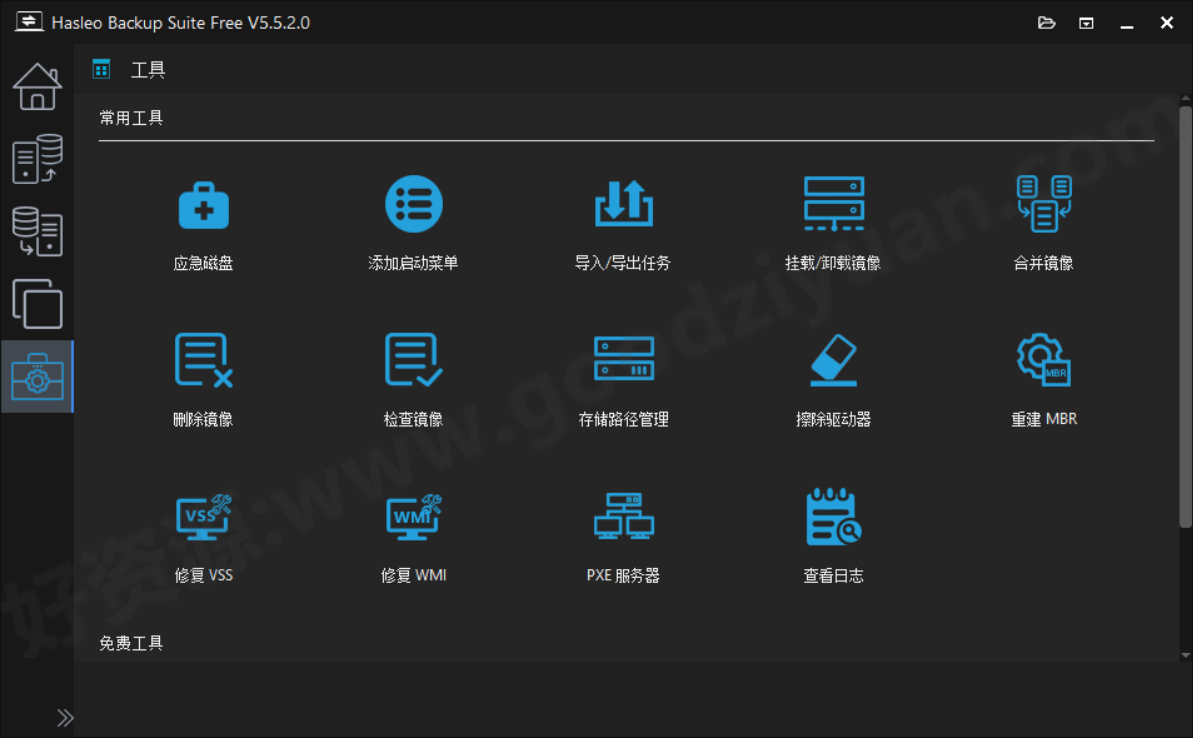Open the 应急磁盘 emergency disk tool
1193x738 pixels.
[204, 222]
